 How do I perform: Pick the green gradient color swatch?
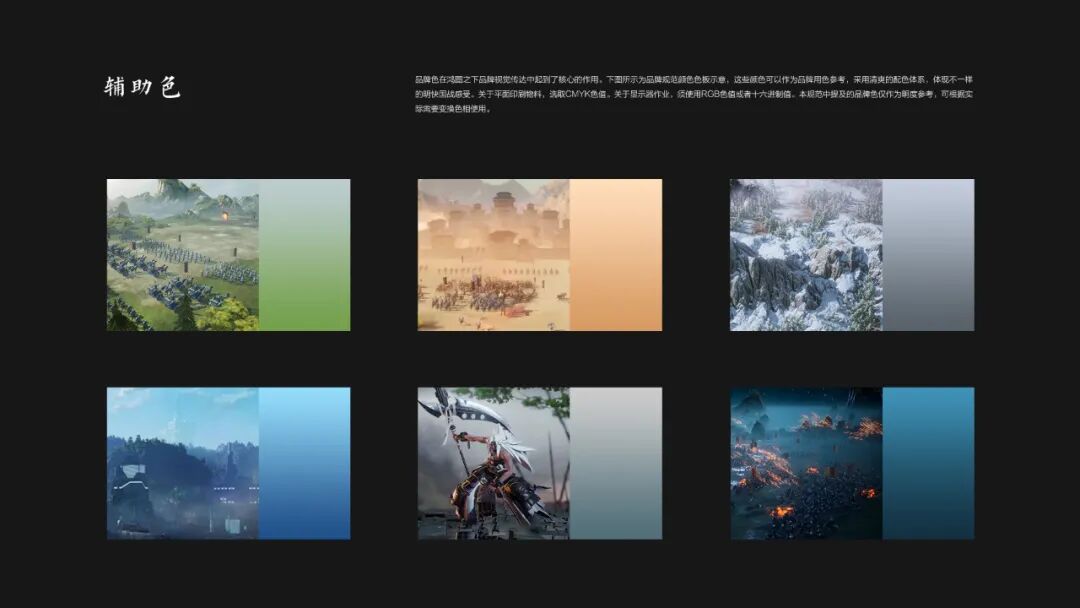point(304,255)
